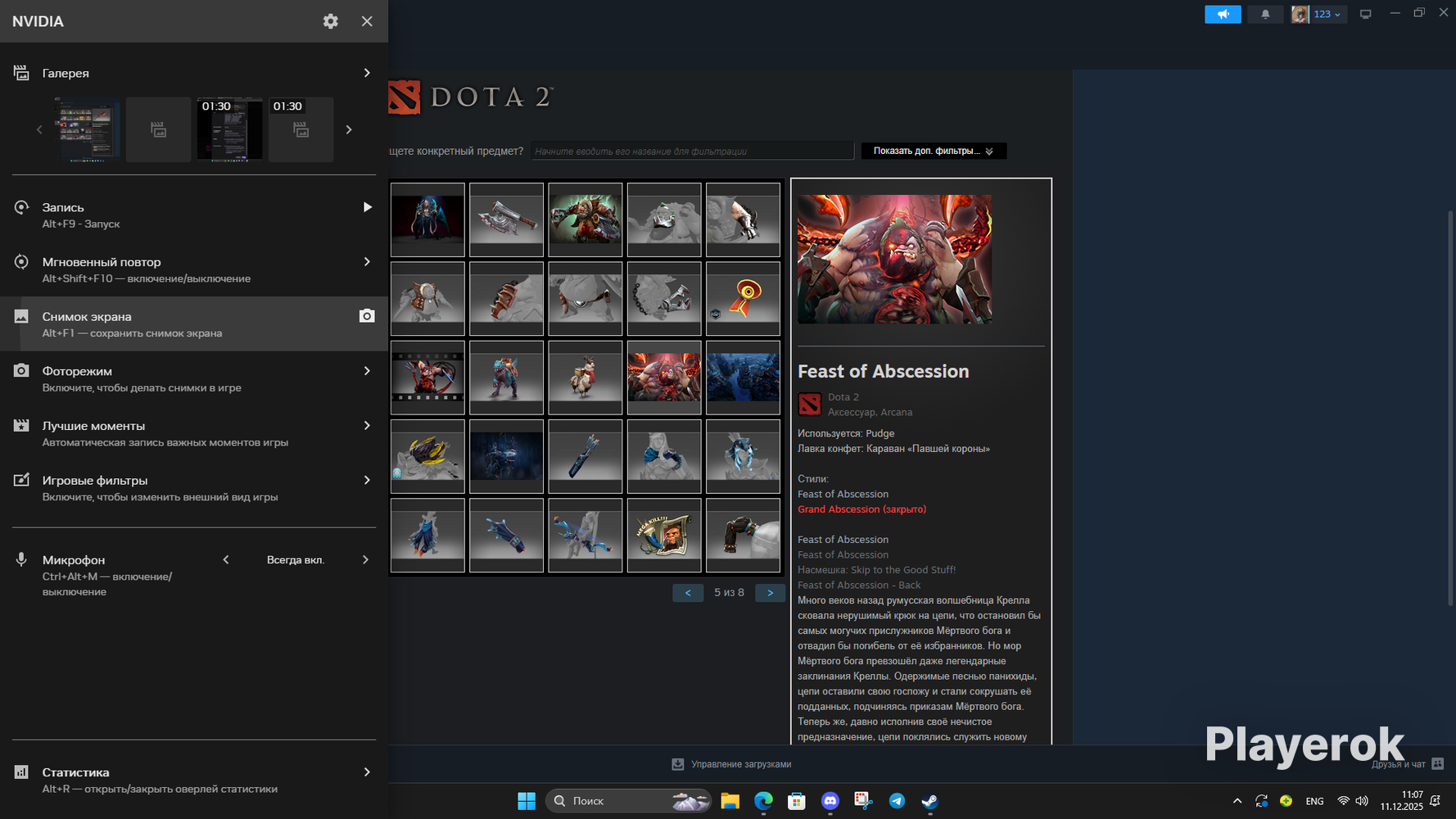
Task: Select the llama courier inventory item
Action: pos(585,378)
